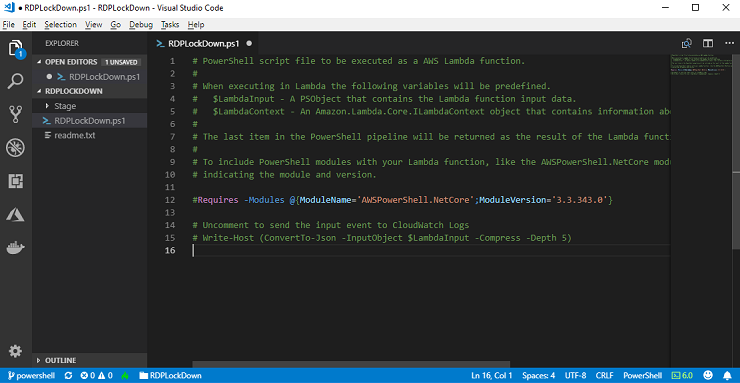Open the Debug view icon

click(16, 148)
